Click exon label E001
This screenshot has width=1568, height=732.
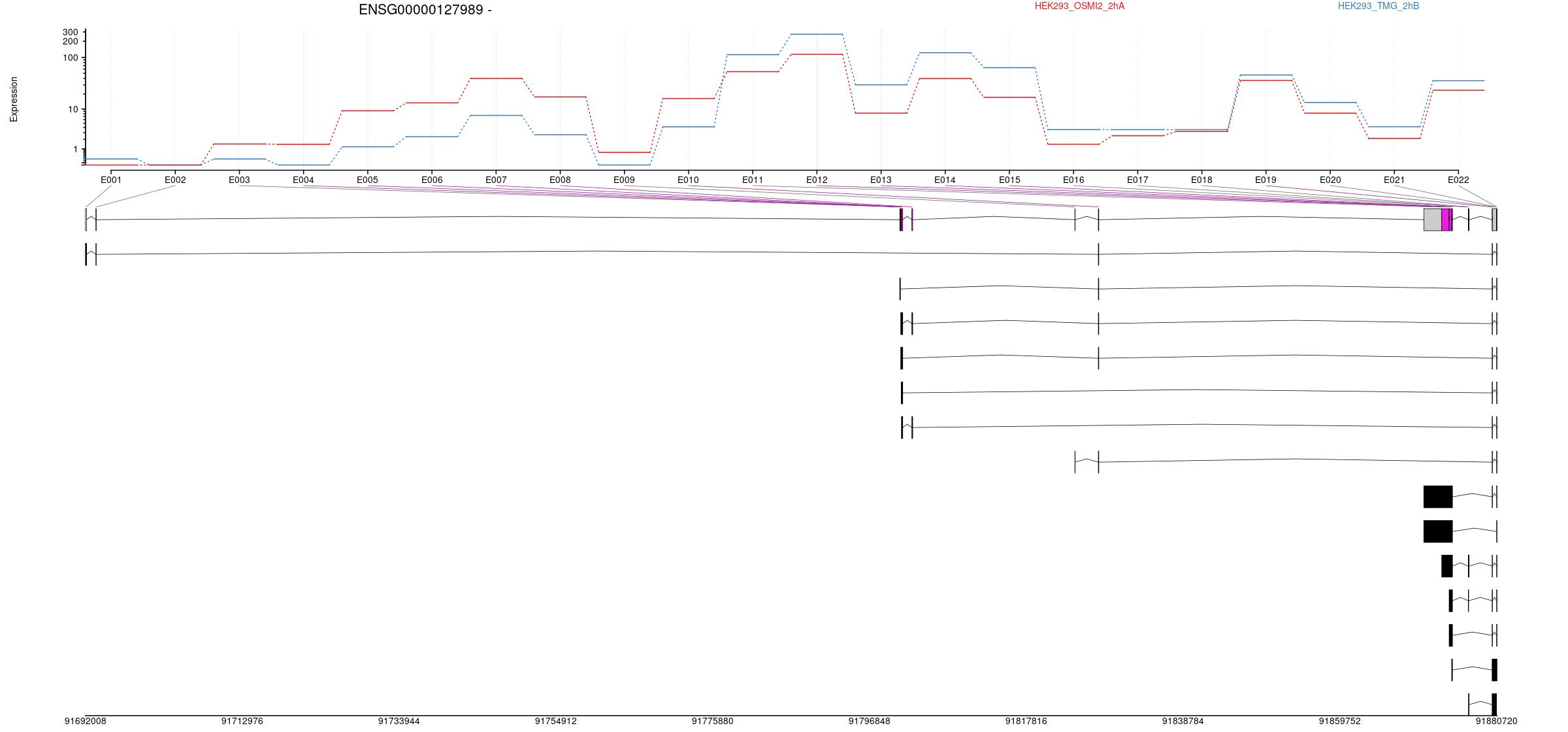(x=111, y=180)
